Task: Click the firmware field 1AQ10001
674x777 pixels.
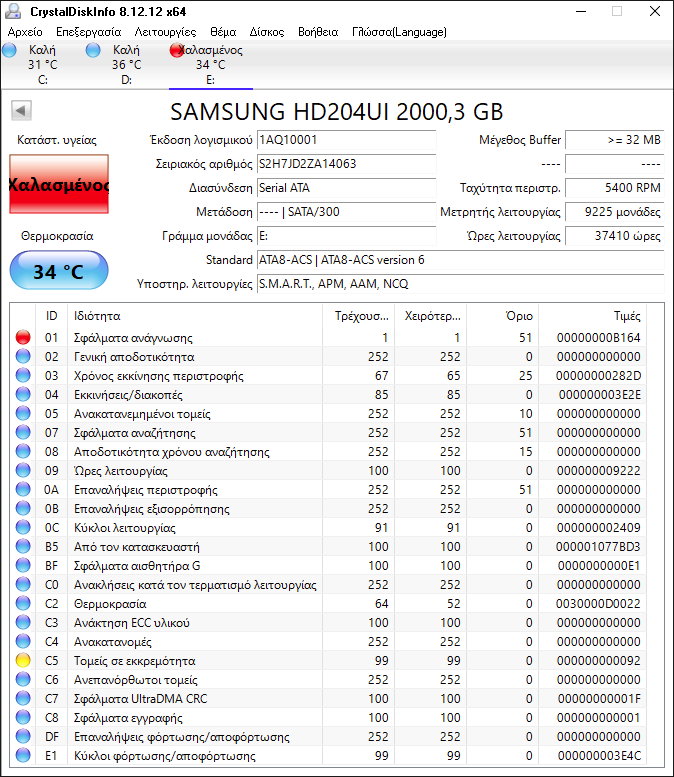Action: pos(346,140)
